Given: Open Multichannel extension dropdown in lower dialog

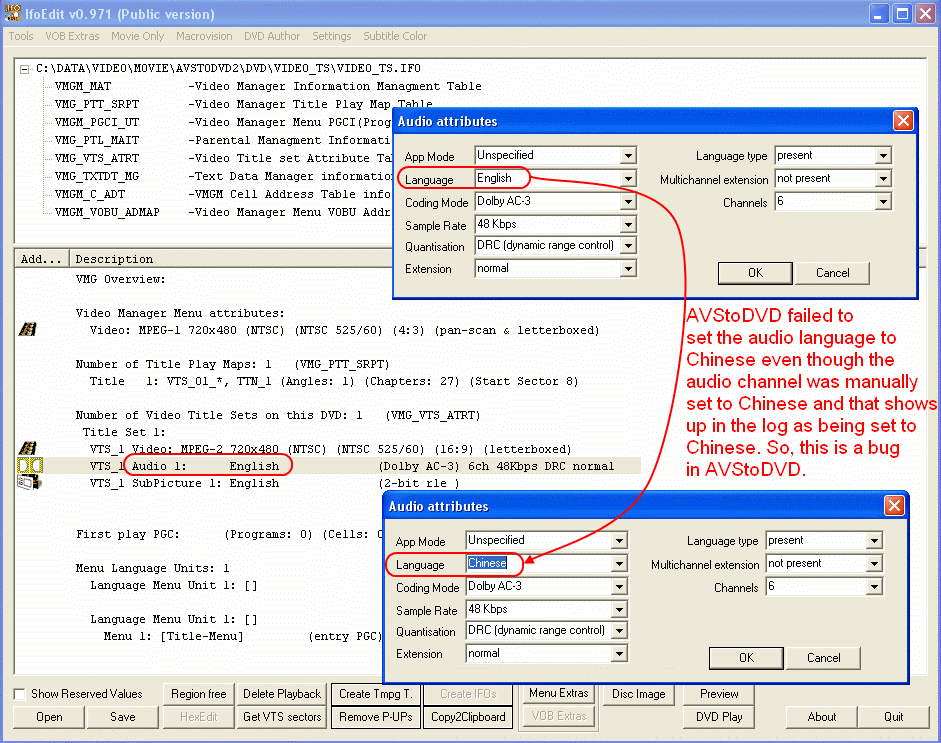Looking at the screenshot, I should coord(874,564).
